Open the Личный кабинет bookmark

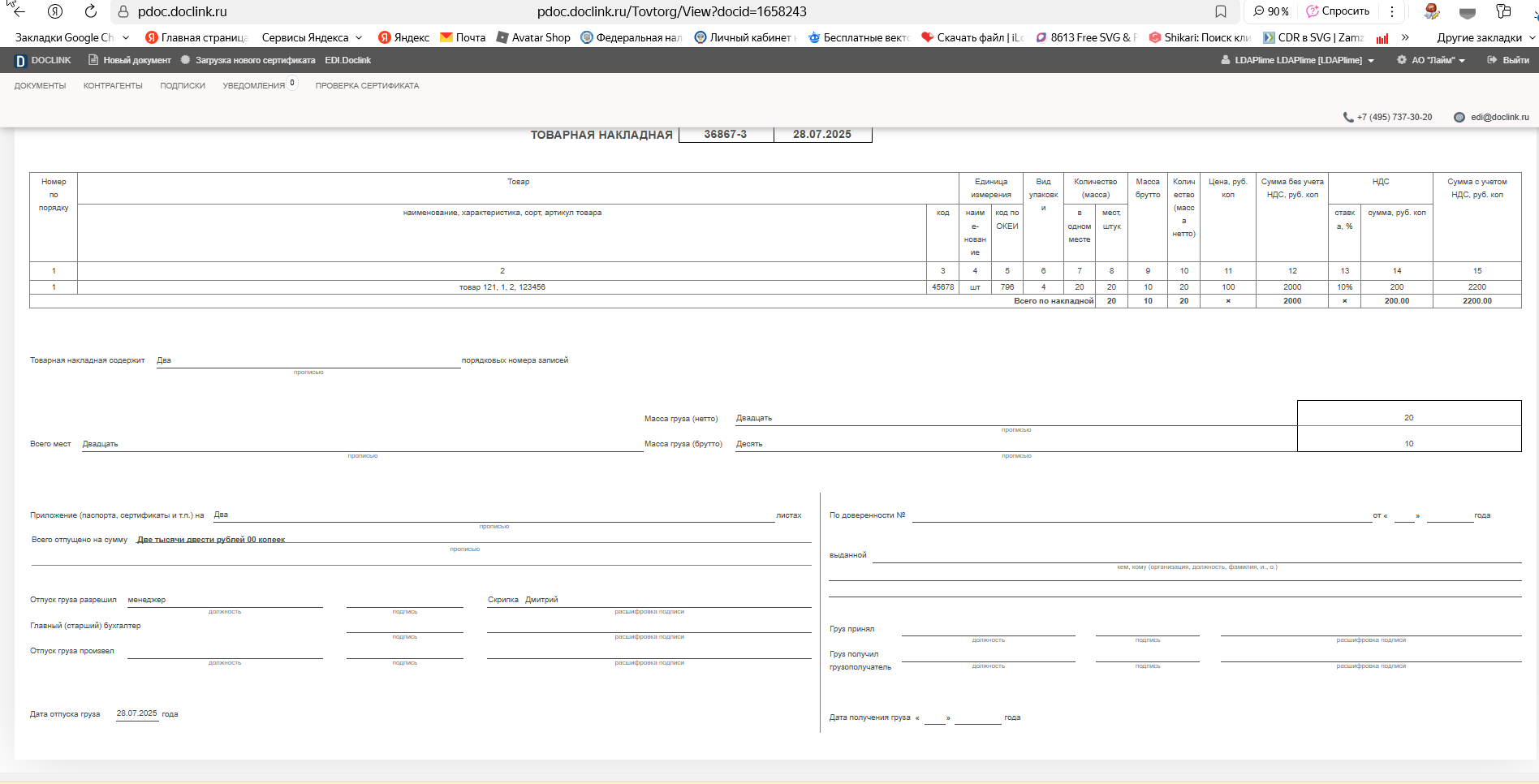pos(744,37)
